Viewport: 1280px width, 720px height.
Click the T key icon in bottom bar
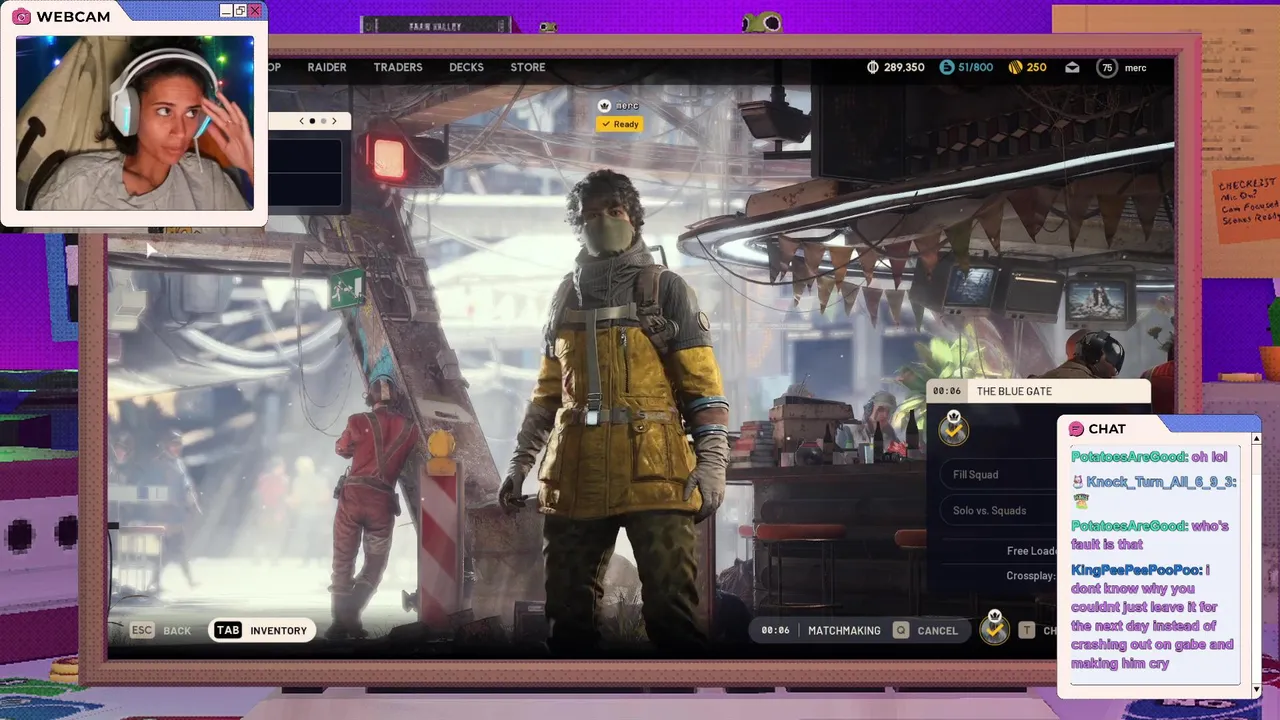tap(1026, 630)
